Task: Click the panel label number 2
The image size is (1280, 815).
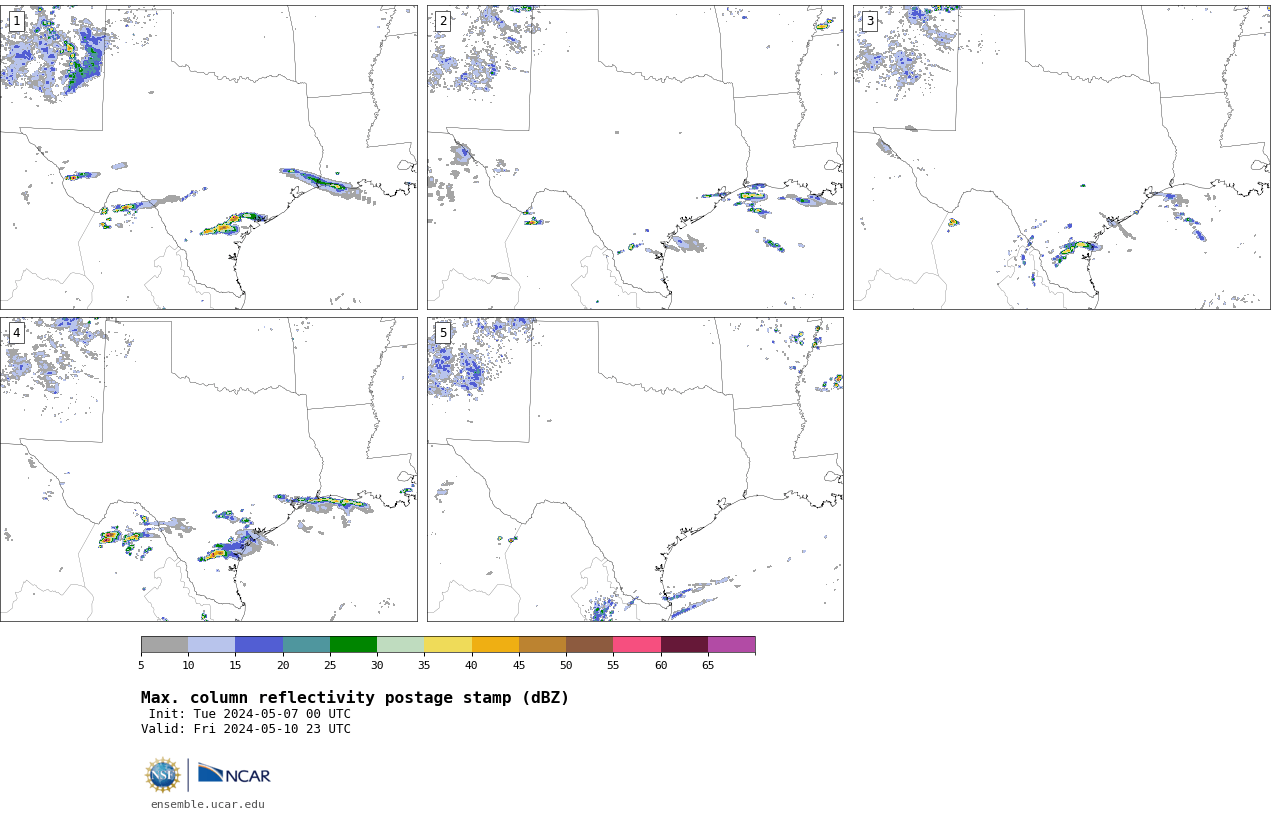Action: (443, 21)
